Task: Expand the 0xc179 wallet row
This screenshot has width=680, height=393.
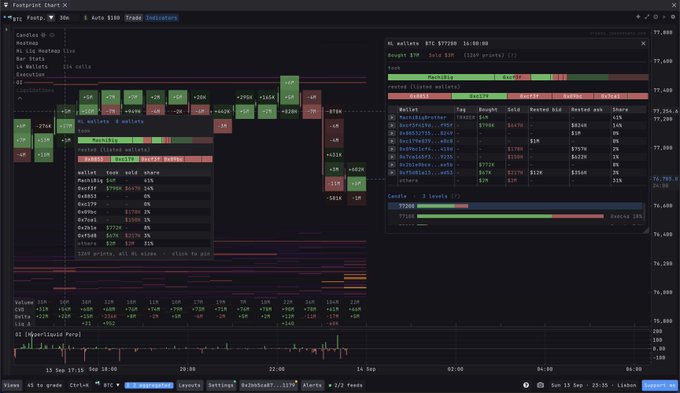Action: [392, 141]
